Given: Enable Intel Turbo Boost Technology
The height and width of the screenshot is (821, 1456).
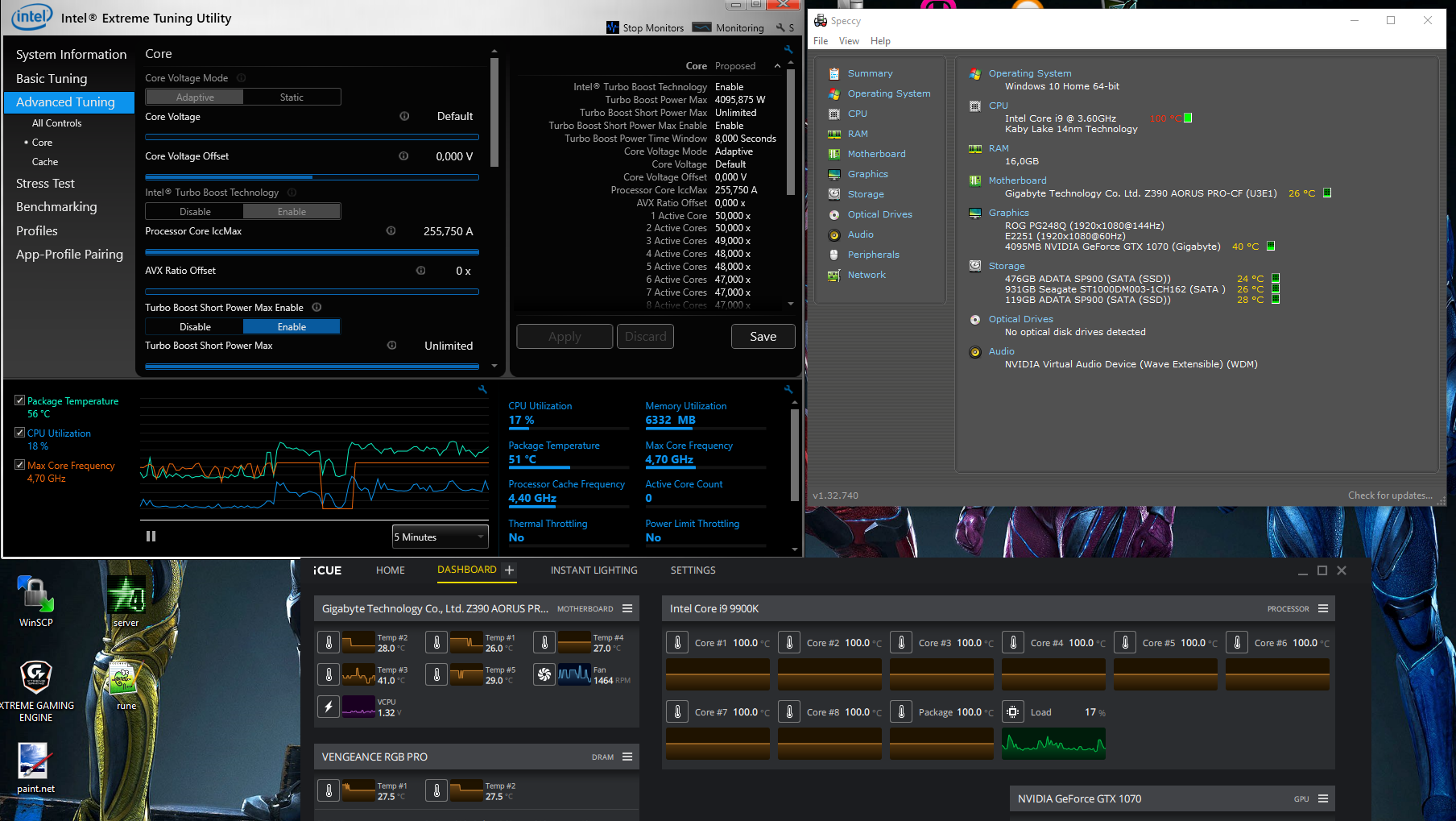Looking at the screenshot, I should (292, 211).
